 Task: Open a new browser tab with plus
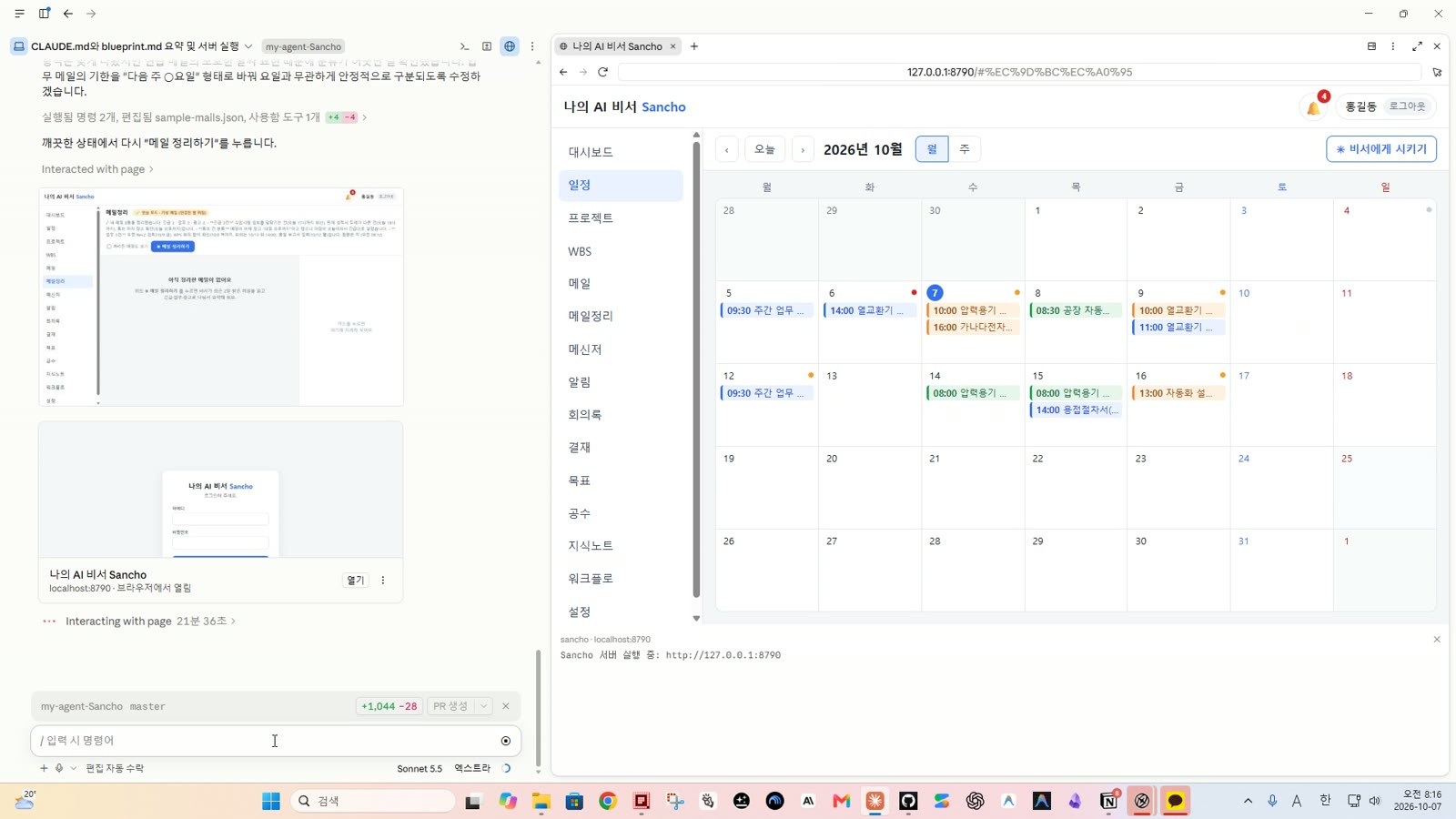[694, 46]
